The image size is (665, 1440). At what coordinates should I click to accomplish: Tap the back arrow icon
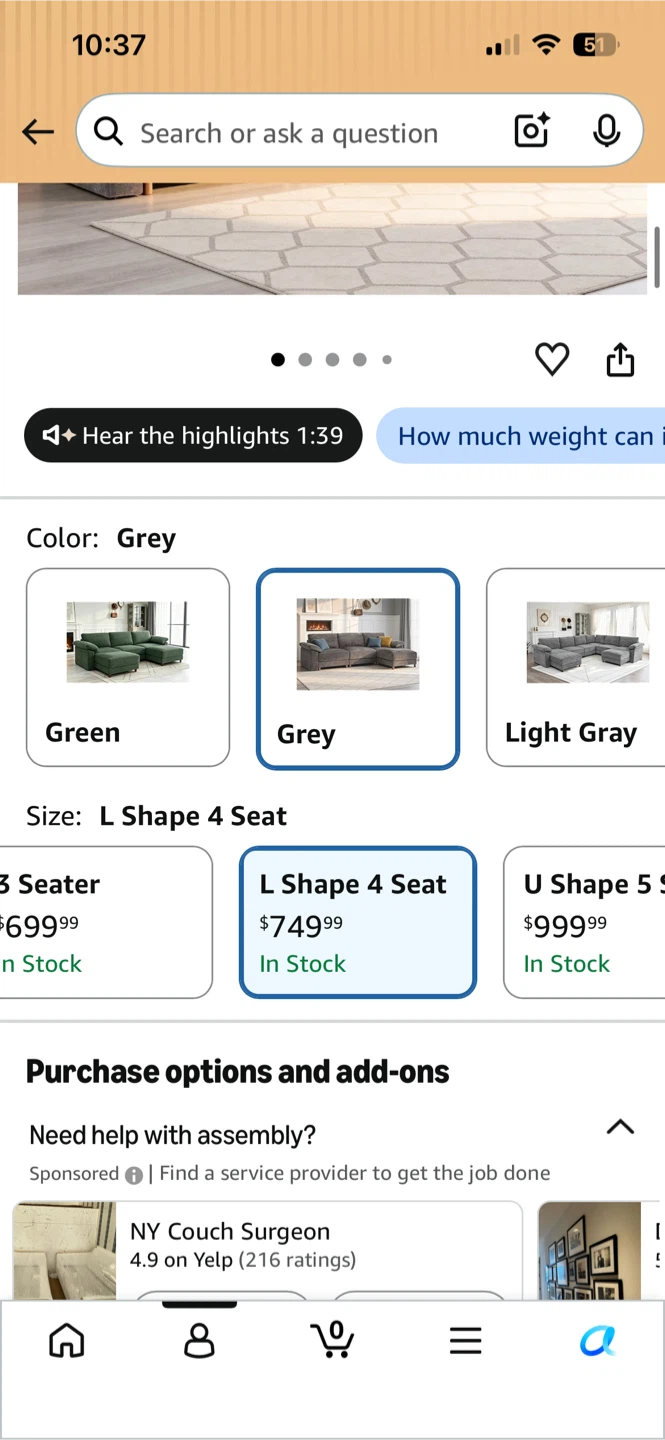pyautogui.click(x=38, y=132)
